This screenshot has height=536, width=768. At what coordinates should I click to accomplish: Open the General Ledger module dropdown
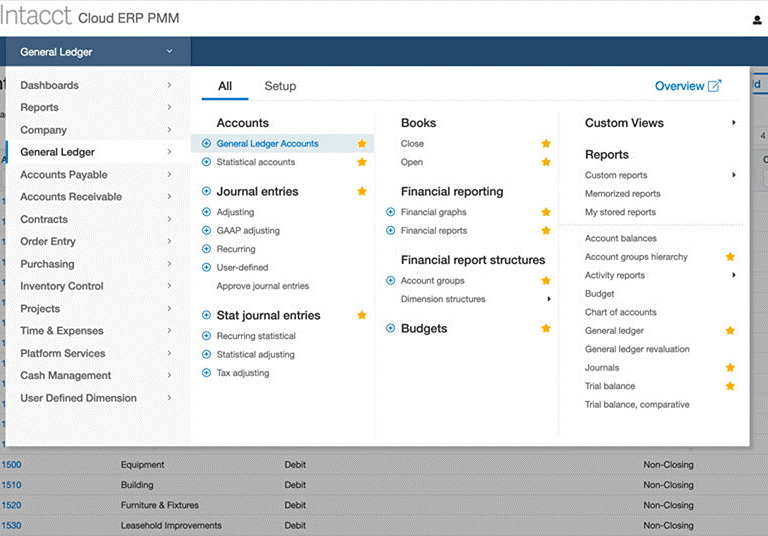[98, 51]
